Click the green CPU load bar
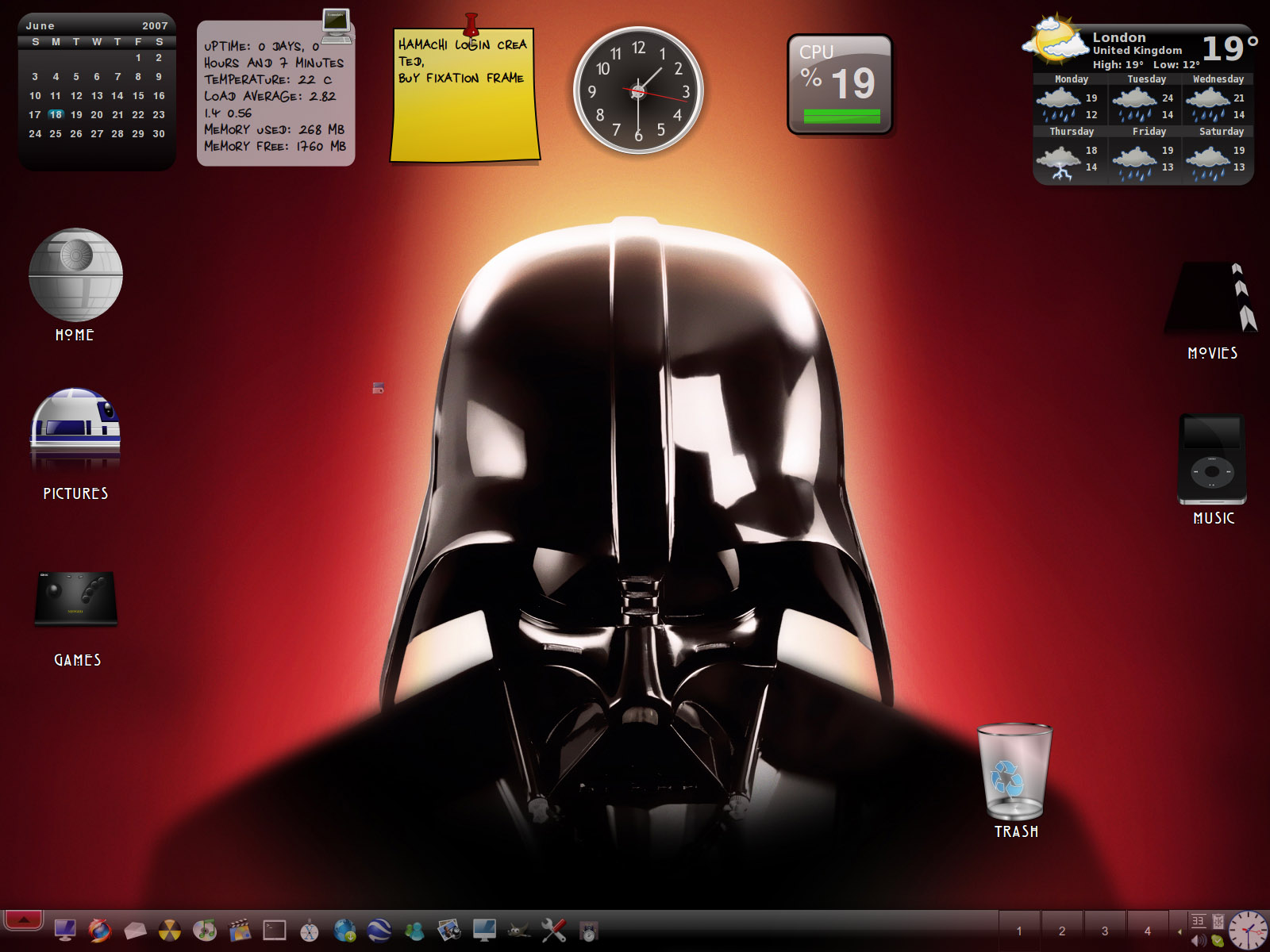The image size is (1270, 952). point(841,116)
